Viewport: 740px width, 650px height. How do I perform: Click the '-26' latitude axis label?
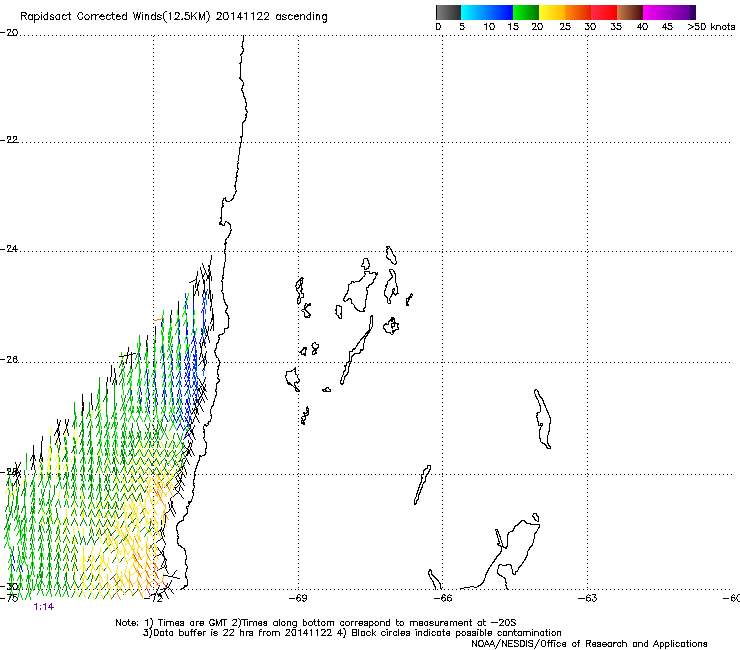(9, 360)
